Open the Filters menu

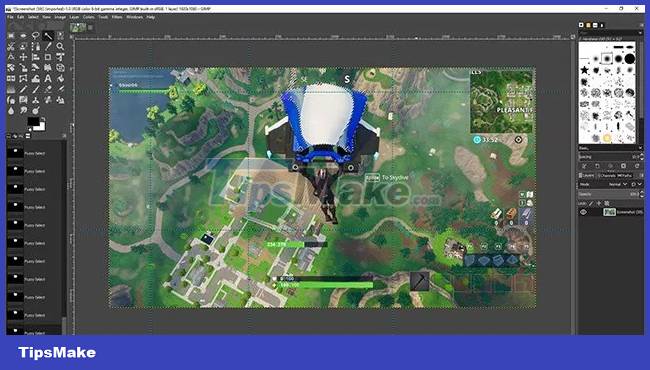click(117, 17)
